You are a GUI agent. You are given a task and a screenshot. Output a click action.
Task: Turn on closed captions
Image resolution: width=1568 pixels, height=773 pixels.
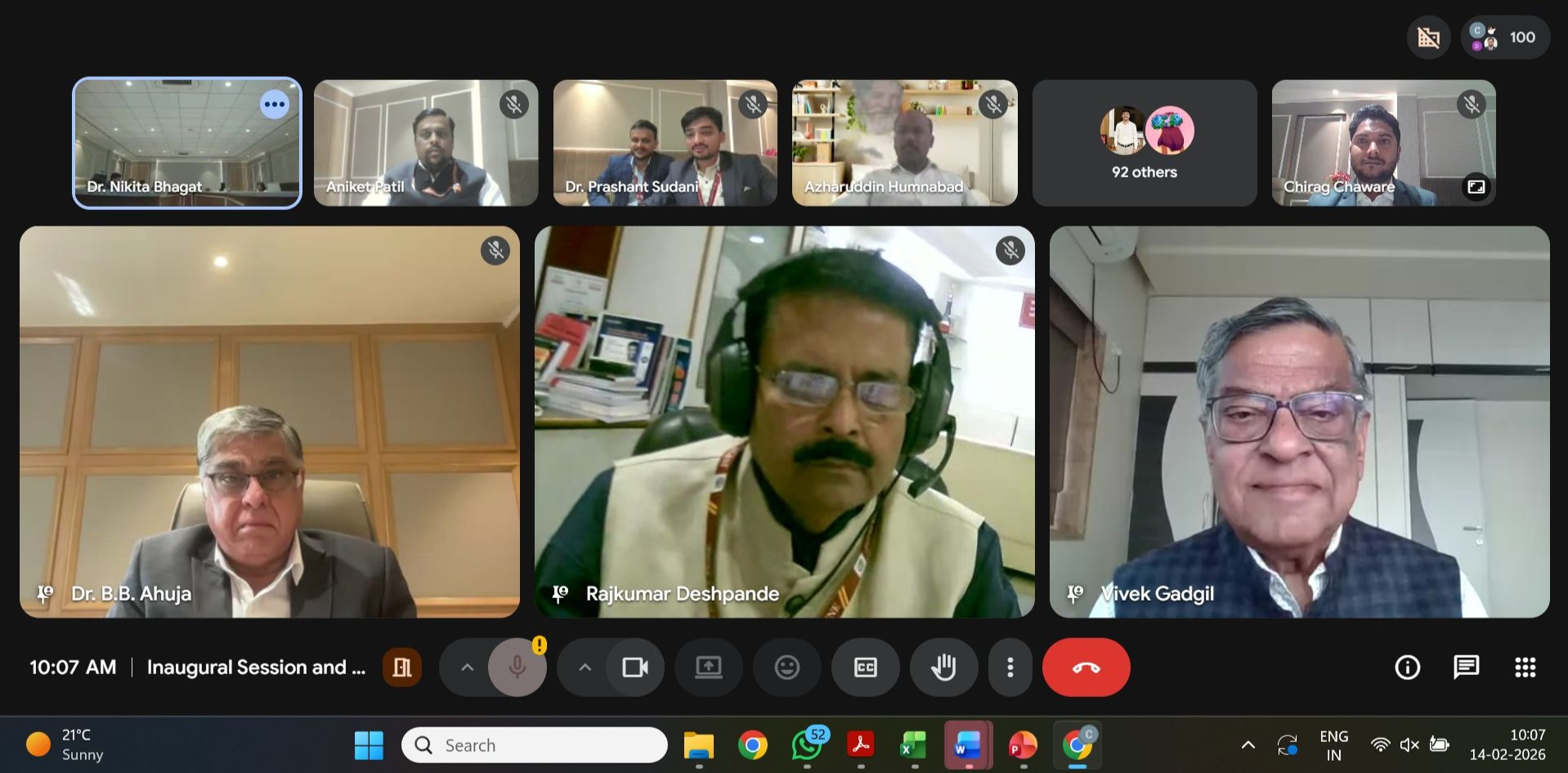coord(865,668)
